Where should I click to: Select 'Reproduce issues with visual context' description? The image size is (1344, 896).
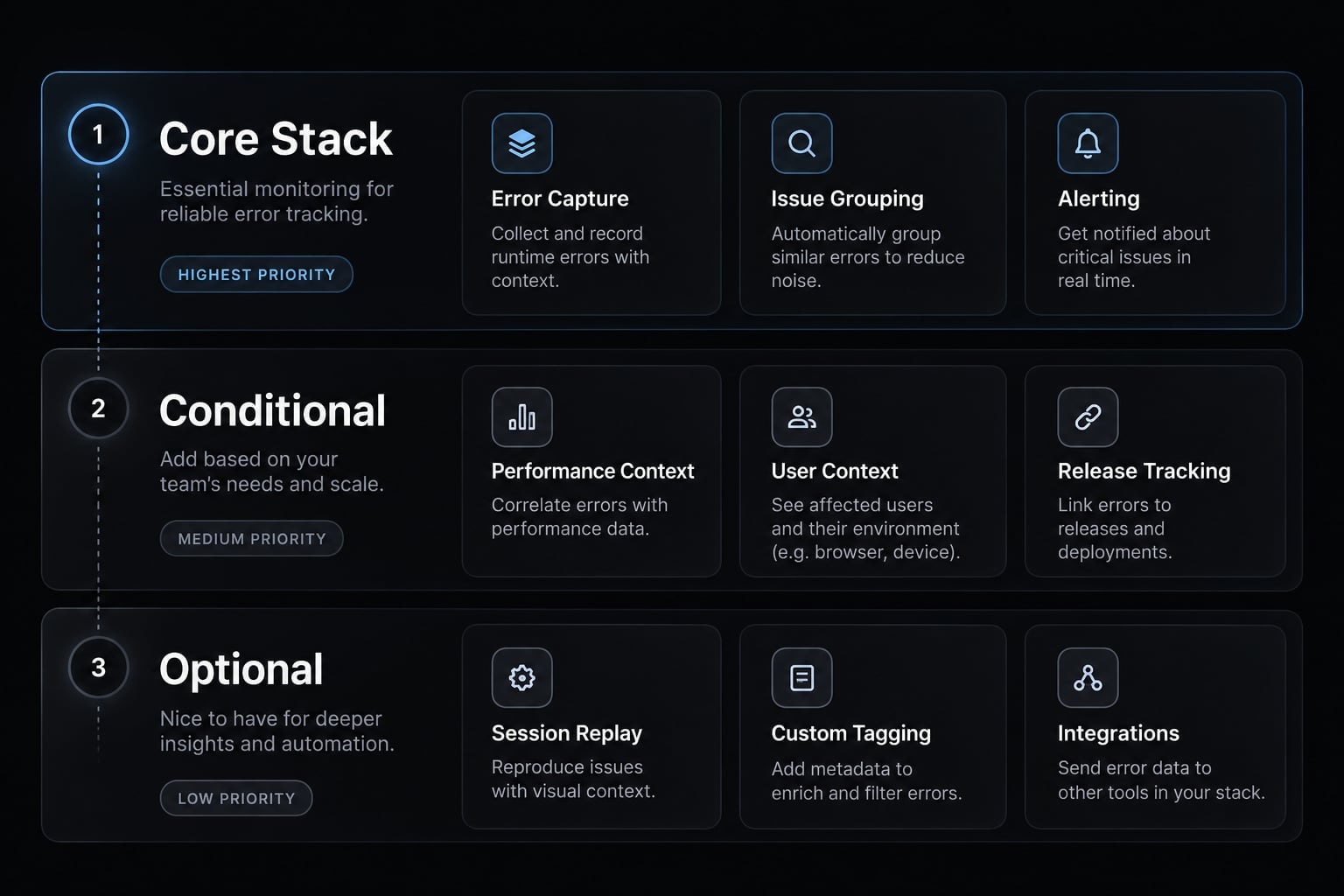573,779
